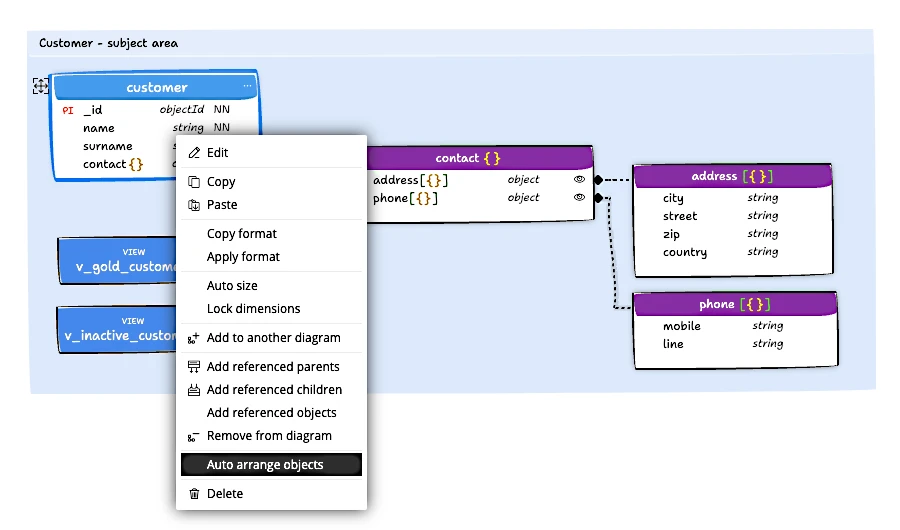Image resolution: width=900 pixels, height=530 pixels.
Task: Select Copy format menu entry
Action: tap(271, 234)
